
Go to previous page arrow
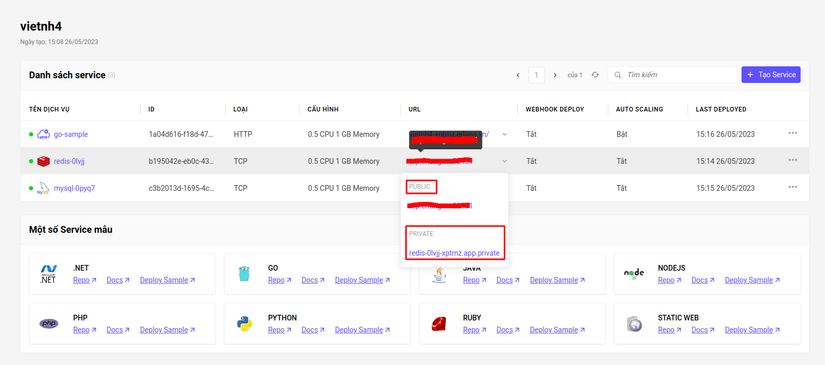click(x=518, y=75)
